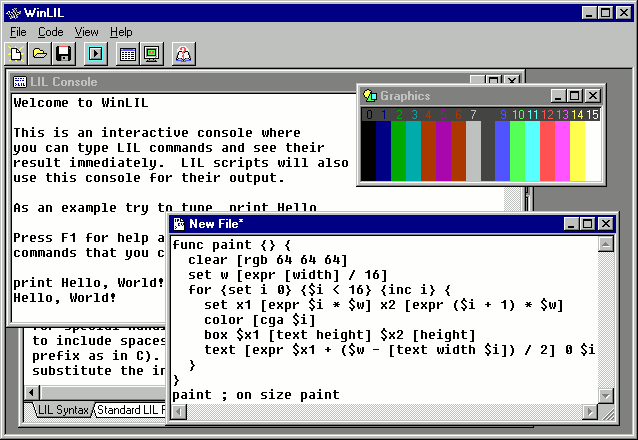Open help via the book icon
The image size is (638, 440).
click(x=183, y=54)
